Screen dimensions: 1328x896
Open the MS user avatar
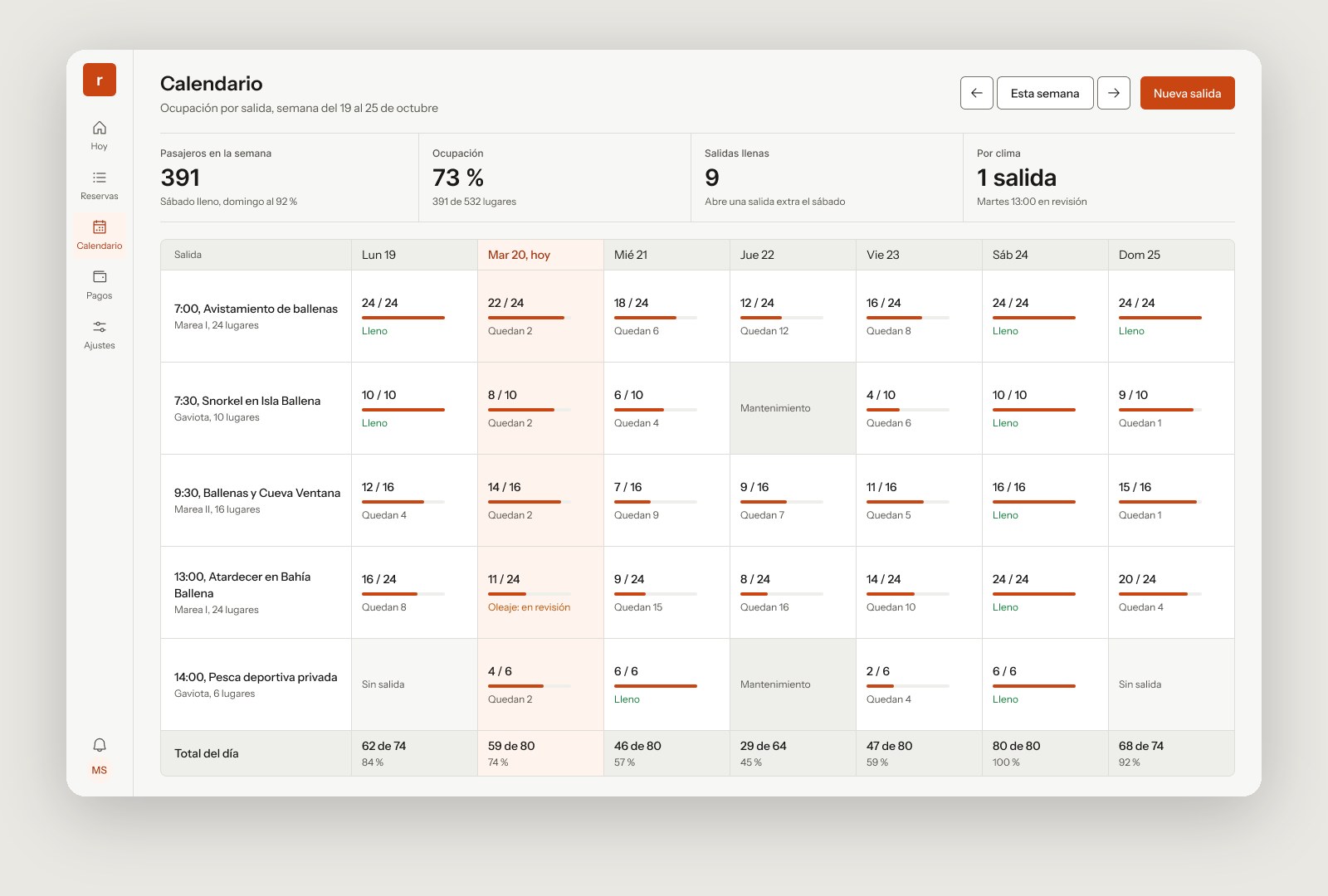point(100,770)
